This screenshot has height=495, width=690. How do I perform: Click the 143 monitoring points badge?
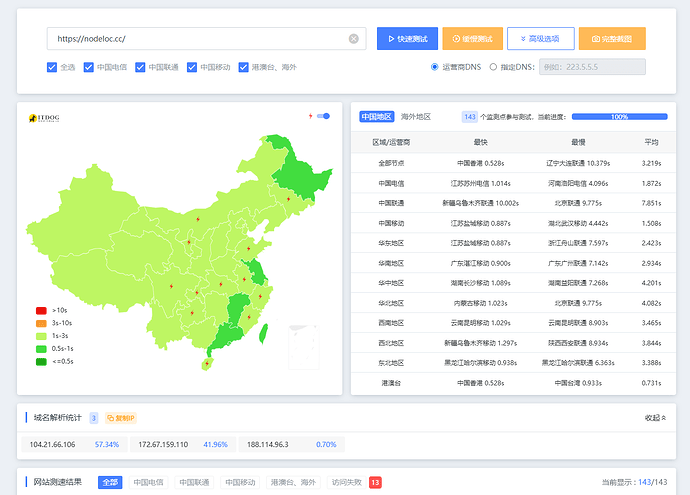point(470,117)
